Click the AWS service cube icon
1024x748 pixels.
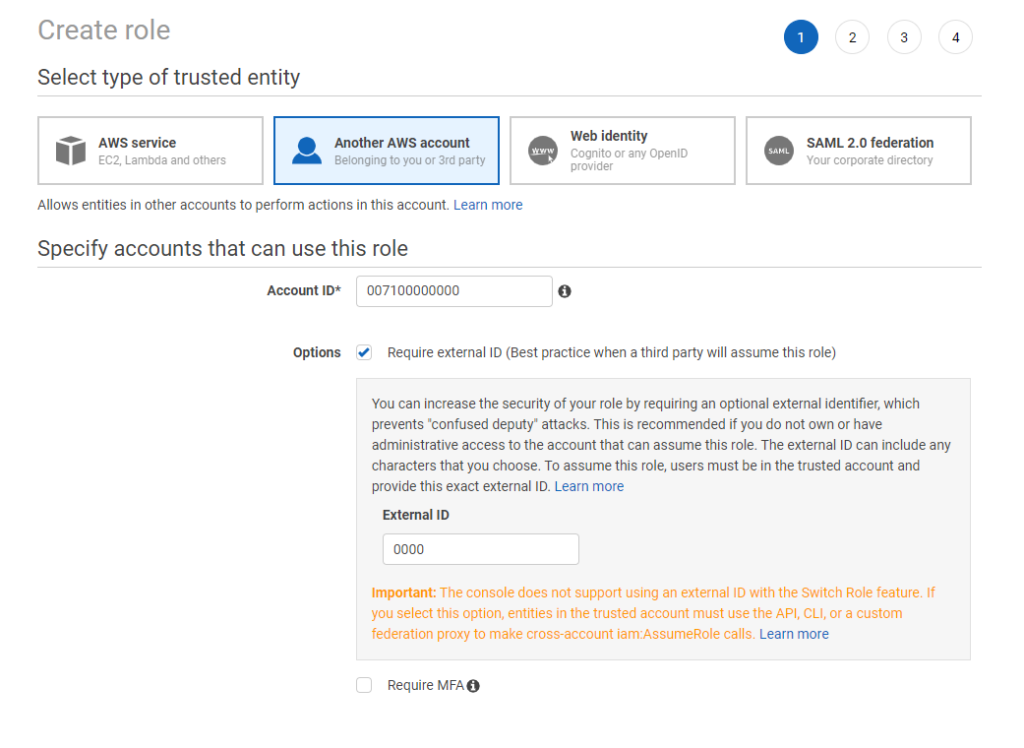70,151
